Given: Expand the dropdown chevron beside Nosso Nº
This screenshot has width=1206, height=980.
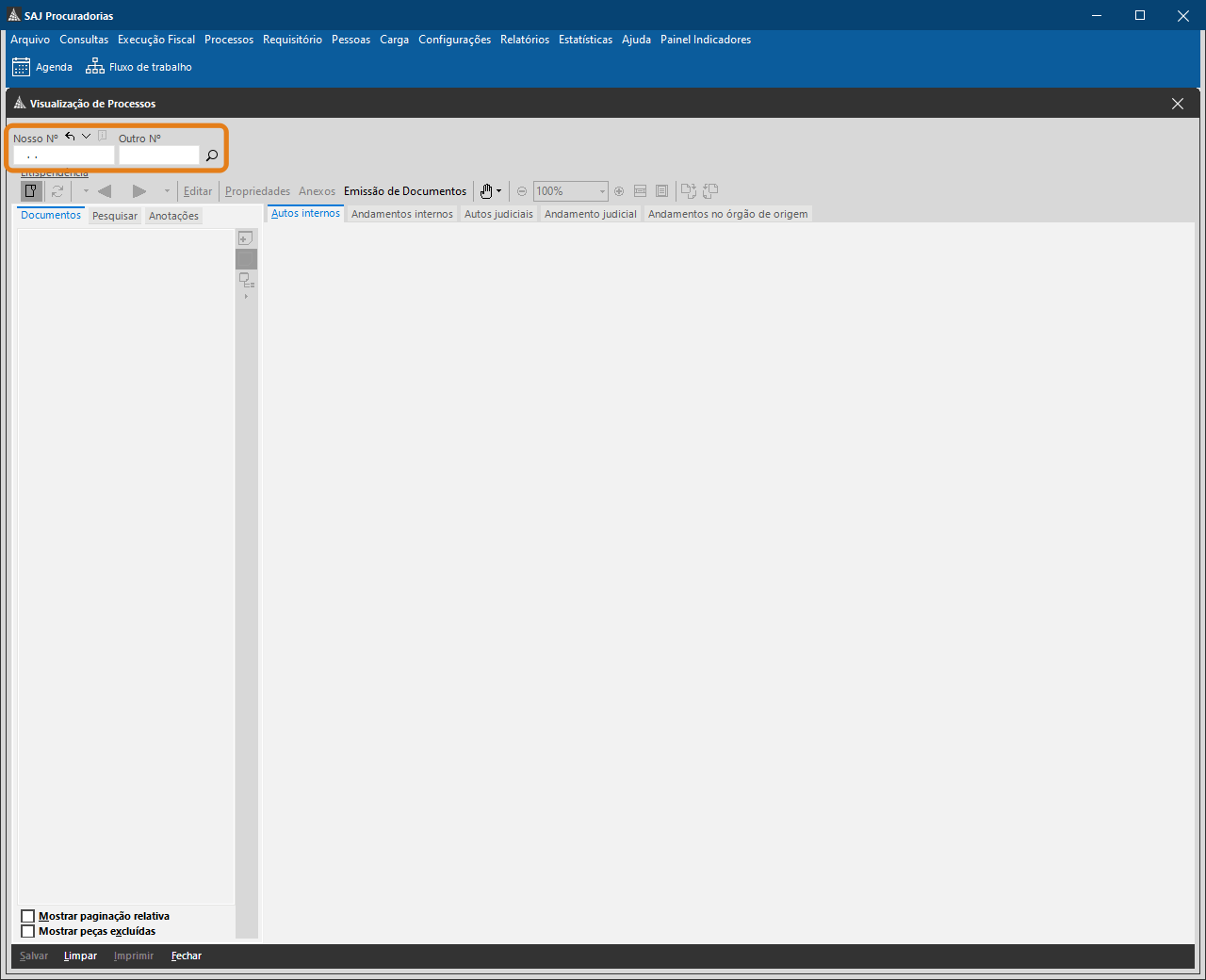Looking at the screenshot, I should click(x=86, y=137).
